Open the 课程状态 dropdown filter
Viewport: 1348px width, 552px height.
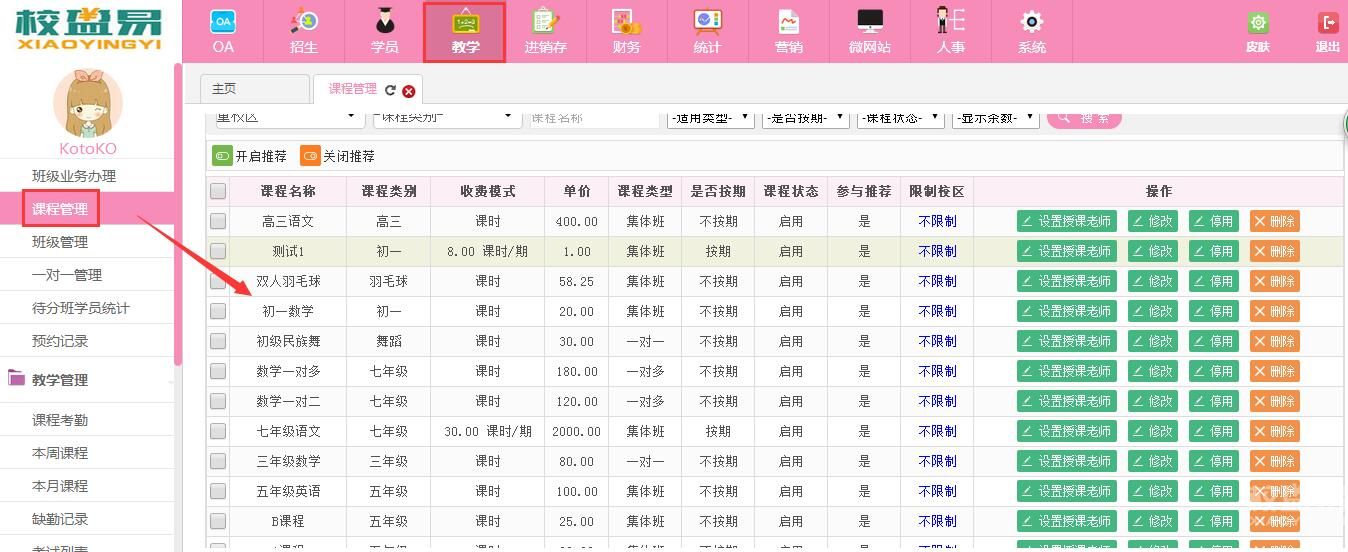(901, 118)
